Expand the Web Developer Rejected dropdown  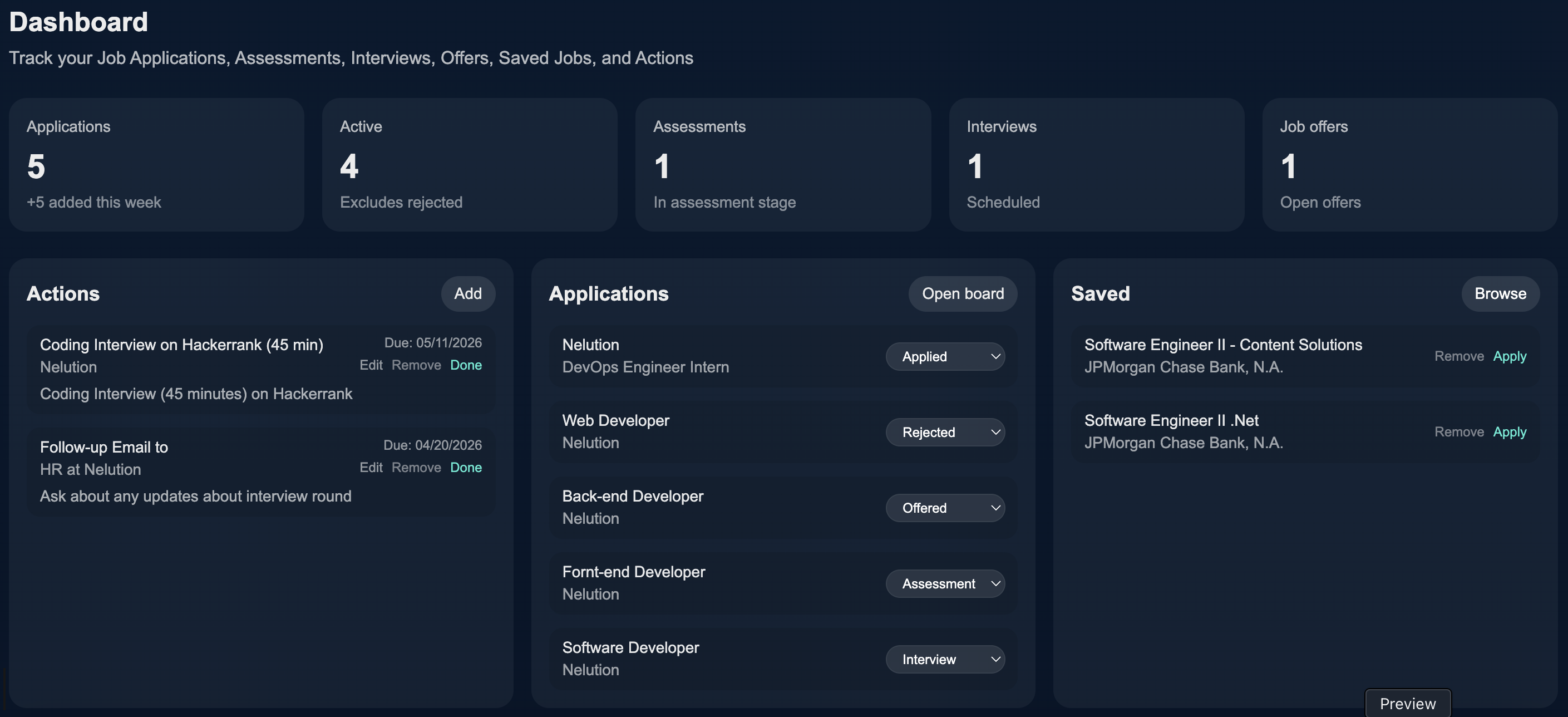[945, 432]
